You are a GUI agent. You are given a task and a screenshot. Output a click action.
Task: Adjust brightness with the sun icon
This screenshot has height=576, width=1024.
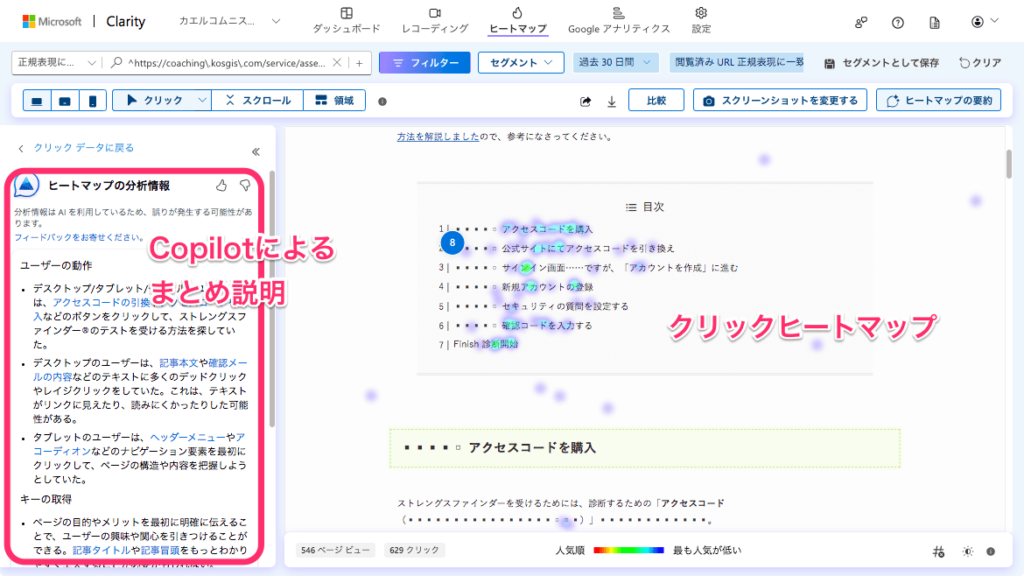tap(968, 552)
